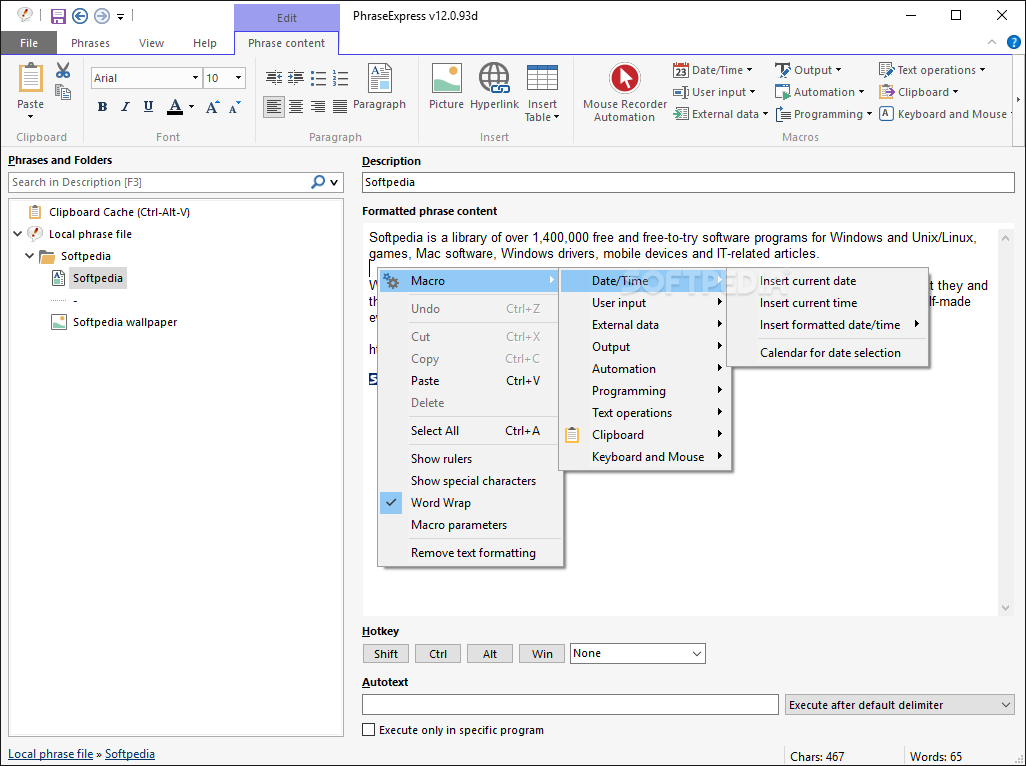Click the content area scroll down arrow

(1006, 608)
